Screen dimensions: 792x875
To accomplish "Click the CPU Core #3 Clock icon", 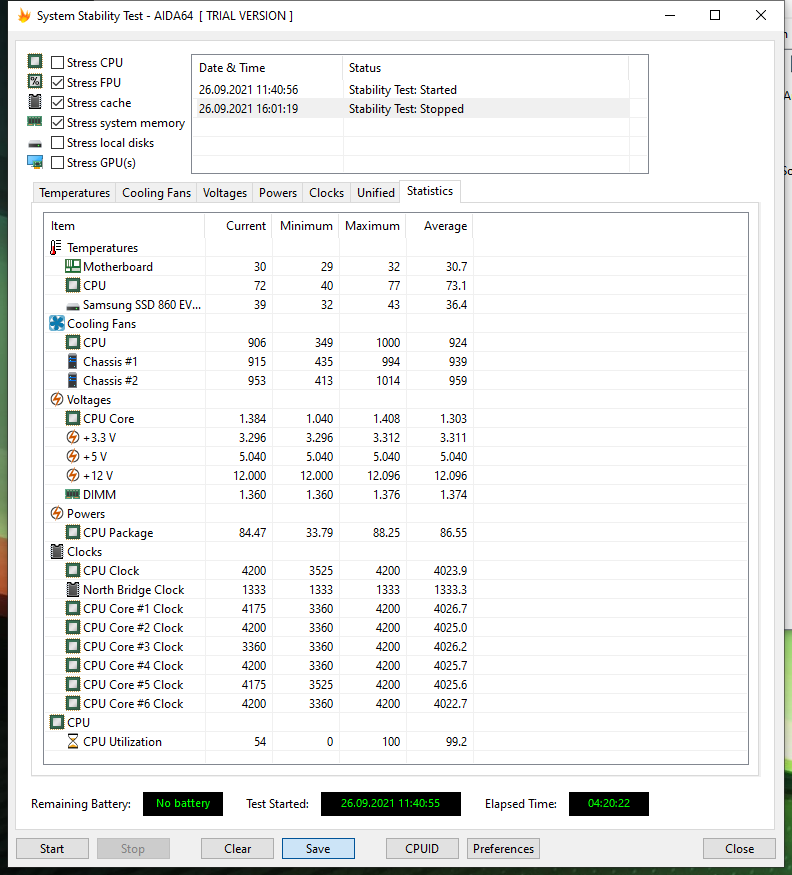I will [x=73, y=646].
